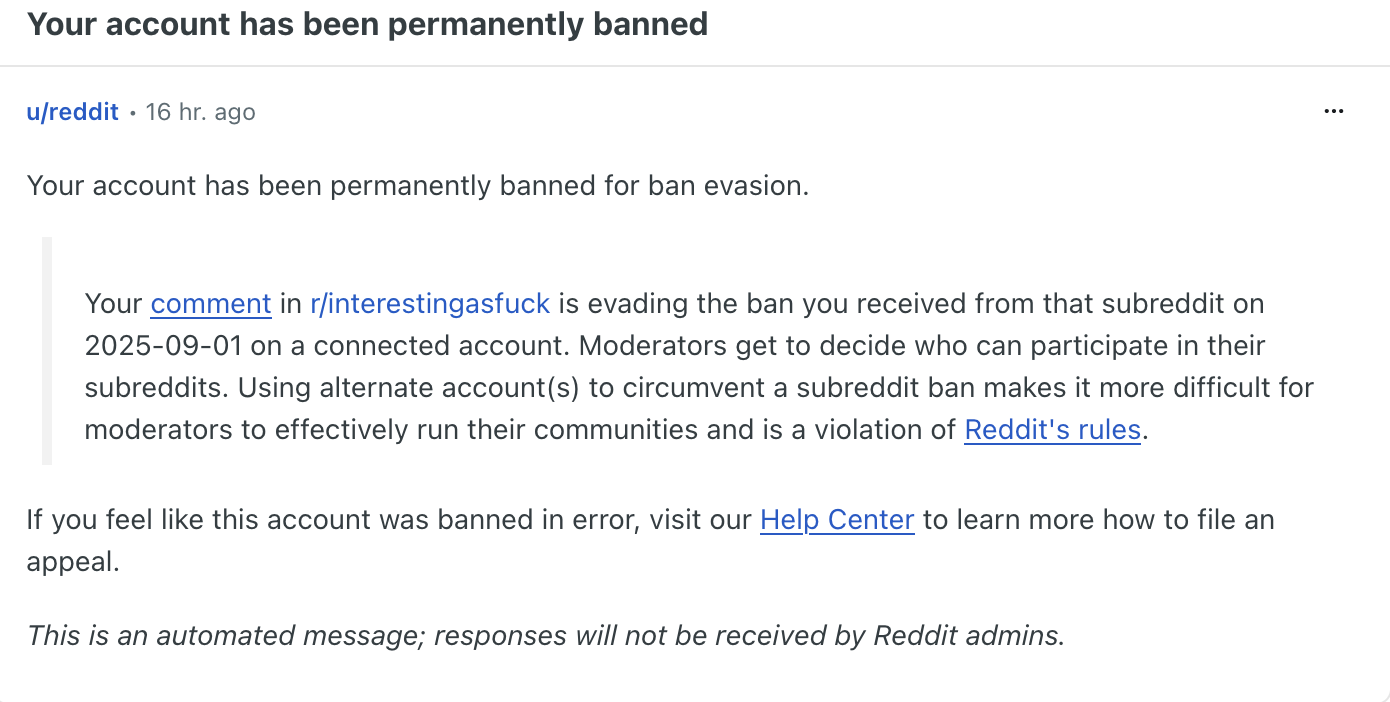Click the gray quote block bar
Screen dimensions: 1390x702
[x=47, y=350]
